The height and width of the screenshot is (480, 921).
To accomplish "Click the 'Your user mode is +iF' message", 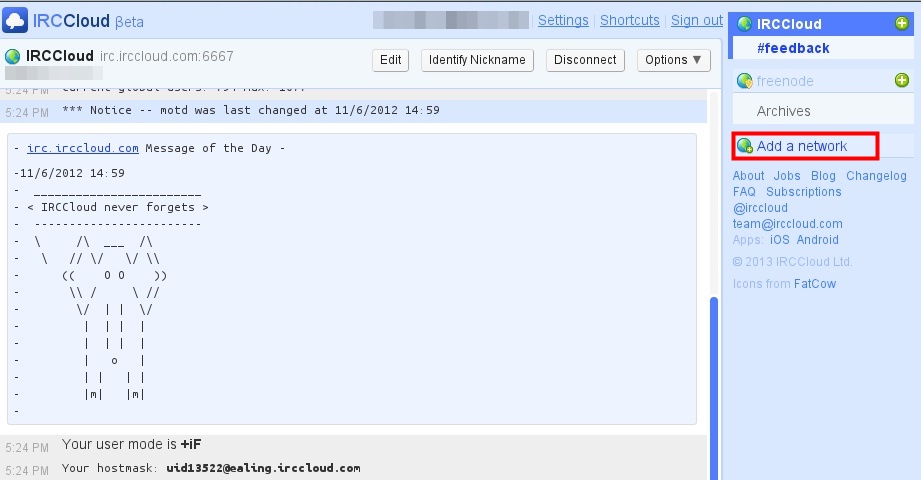I will pyautogui.click(x=132, y=444).
